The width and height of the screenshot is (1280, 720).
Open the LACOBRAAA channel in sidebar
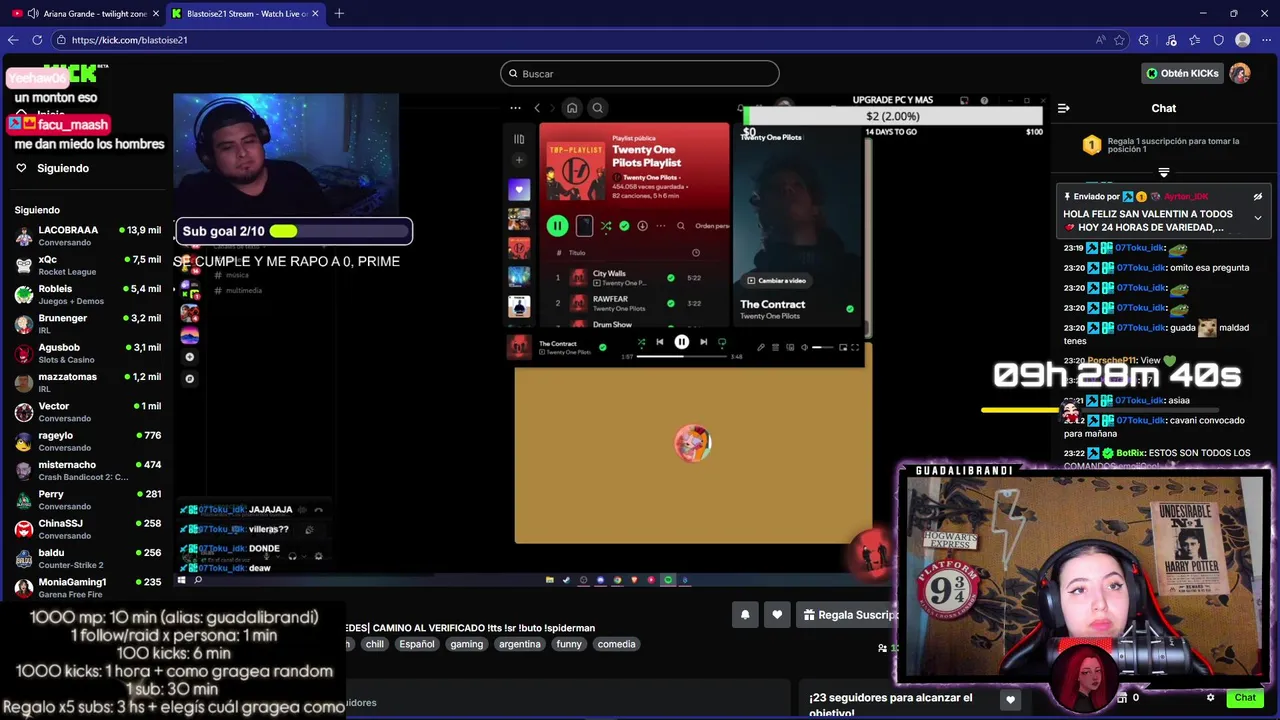coord(88,236)
